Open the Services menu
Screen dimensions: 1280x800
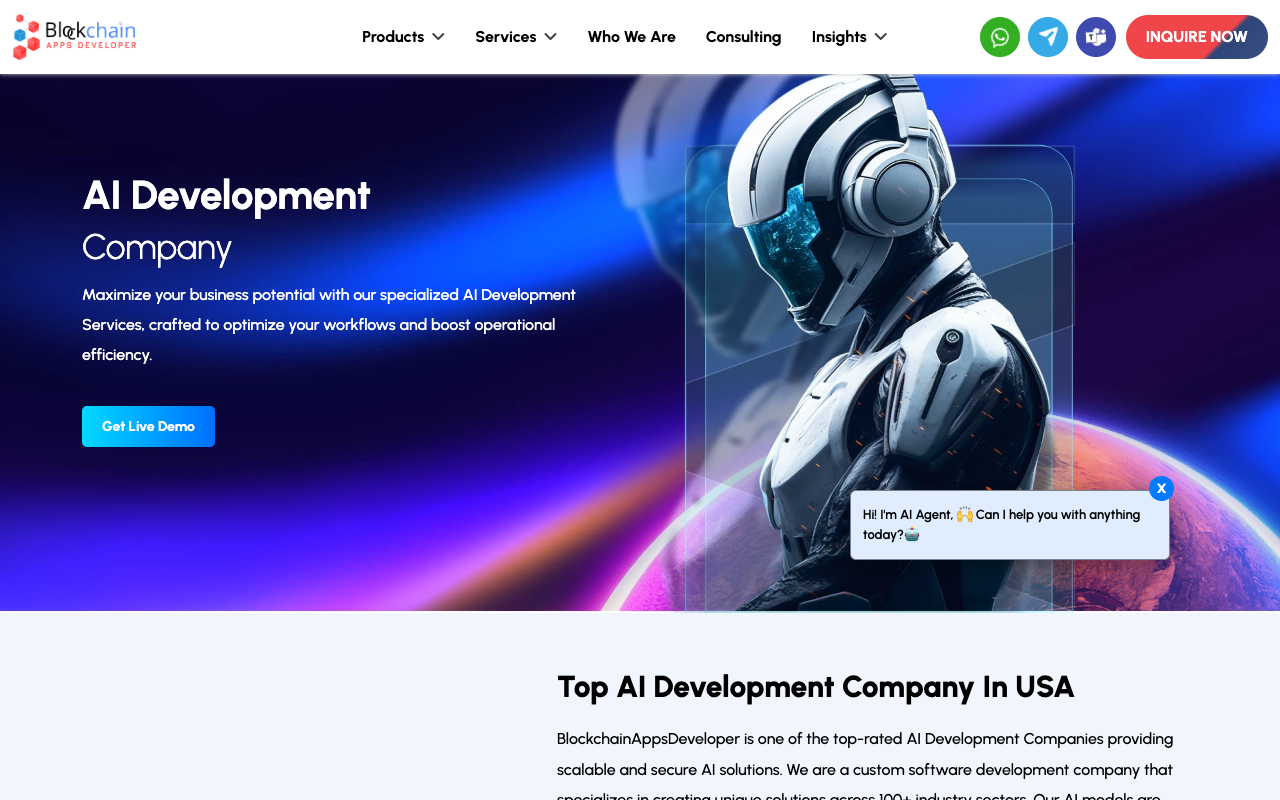[x=506, y=37]
